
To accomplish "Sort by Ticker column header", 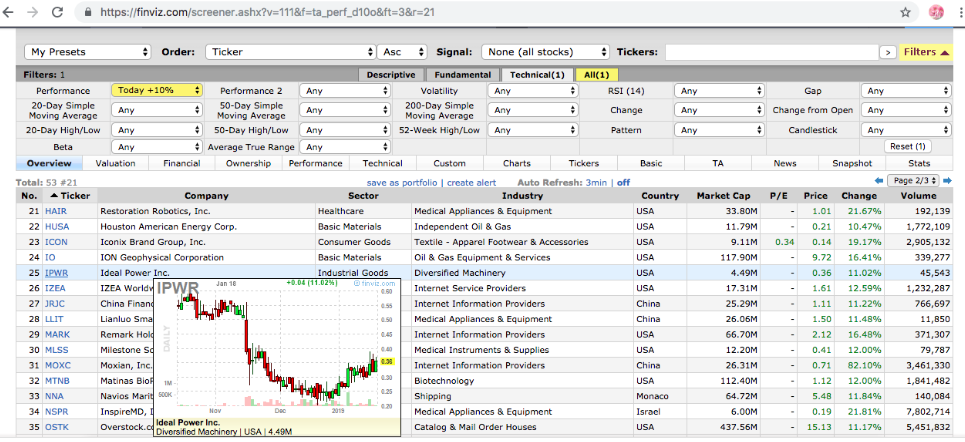I will (70, 196).
